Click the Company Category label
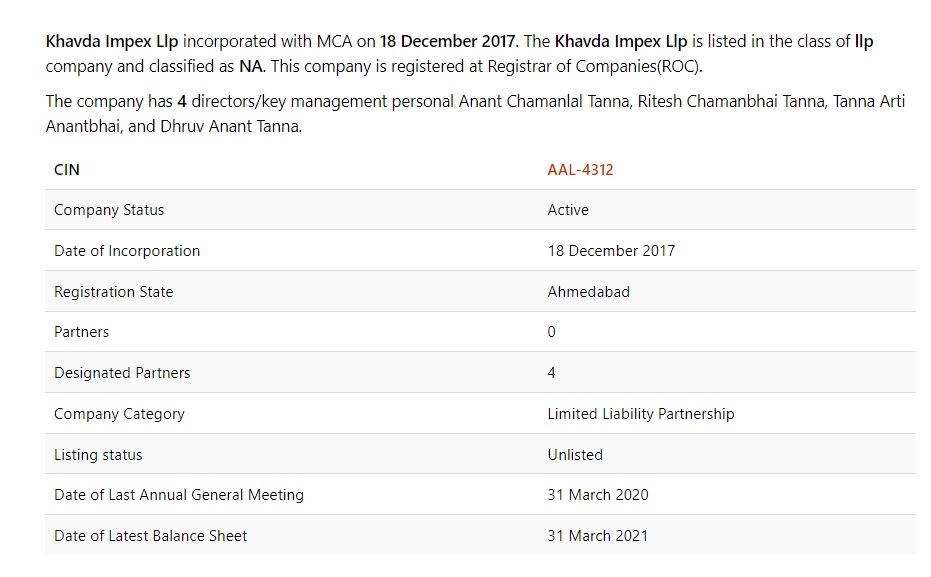This screenshot has width=931, height=577. pos(119,414)
